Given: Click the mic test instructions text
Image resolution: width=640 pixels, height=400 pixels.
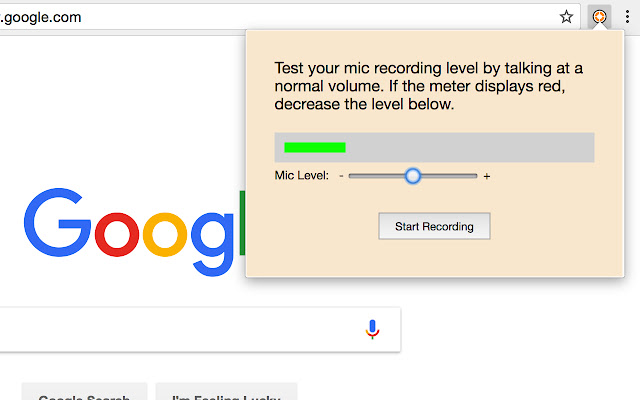Looking at the screenshot, I should pos(429,86).
